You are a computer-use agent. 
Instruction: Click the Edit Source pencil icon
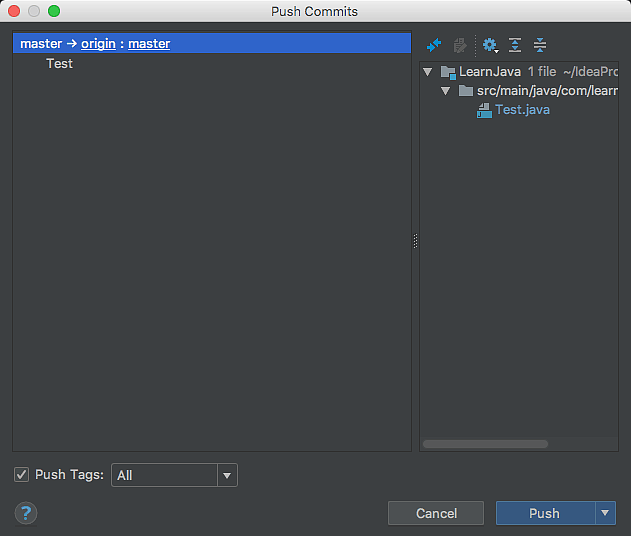(460, 45)
